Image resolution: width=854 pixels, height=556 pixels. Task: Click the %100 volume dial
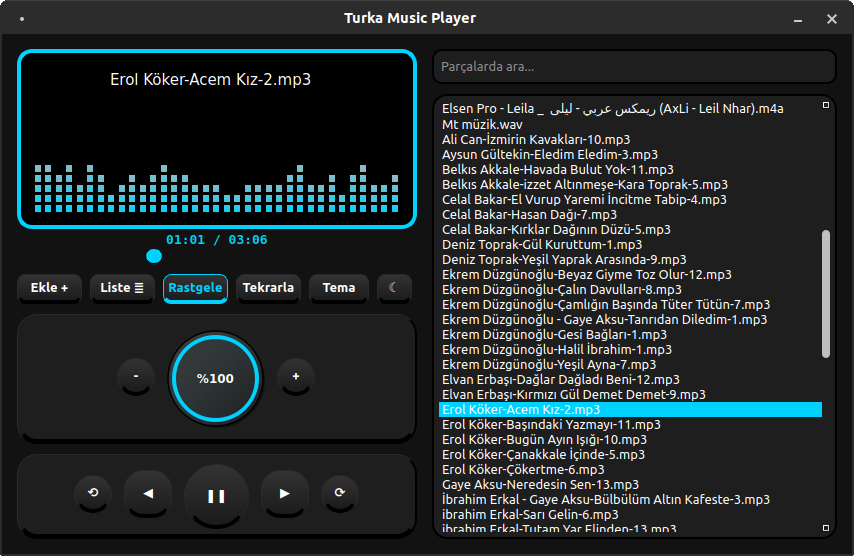click(x=215, y=378)
